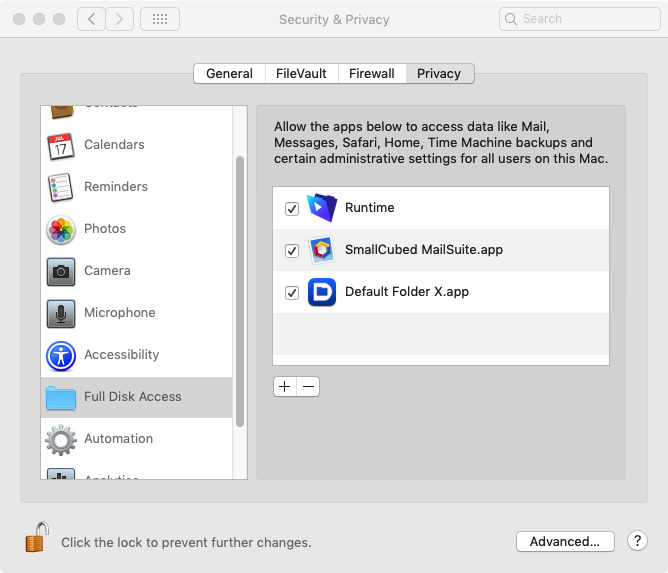The height and width of the screenshot is (573, 668).
Task: Select the Reminders label in the list
Action: coord(116,187)
